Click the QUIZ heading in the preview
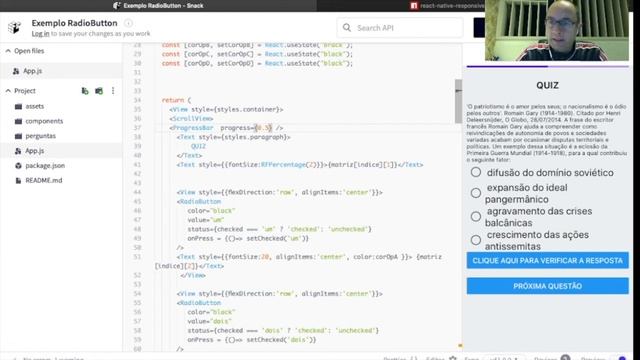The image size is (640, 360). [547, 85]
